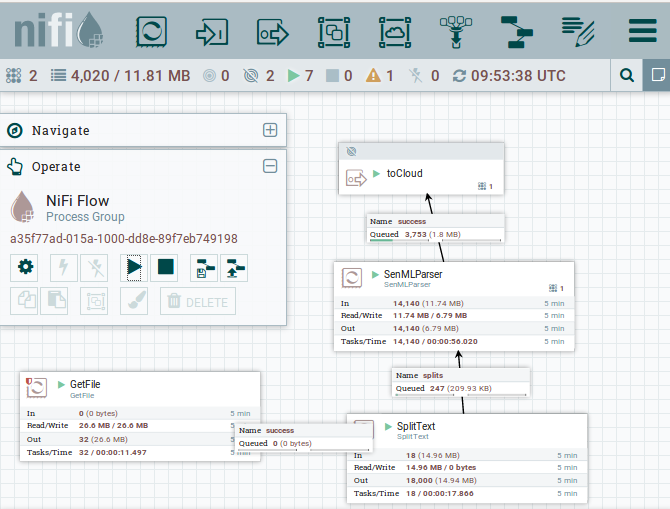670x509 pixels.
Task: Click the Disable button in Operate
Action: tap(94, 268)
